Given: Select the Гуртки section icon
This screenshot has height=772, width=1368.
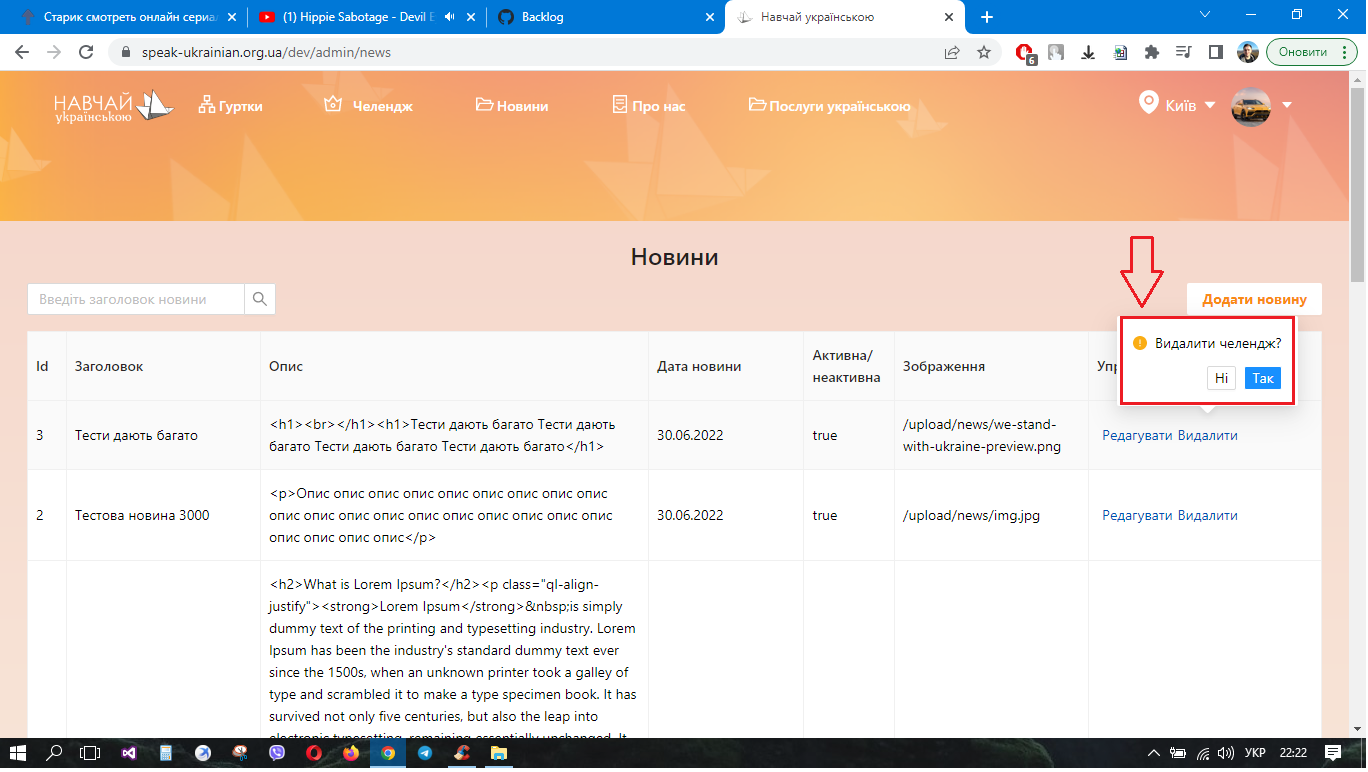Looking at the screenshot, I should (x=207, y=104).
